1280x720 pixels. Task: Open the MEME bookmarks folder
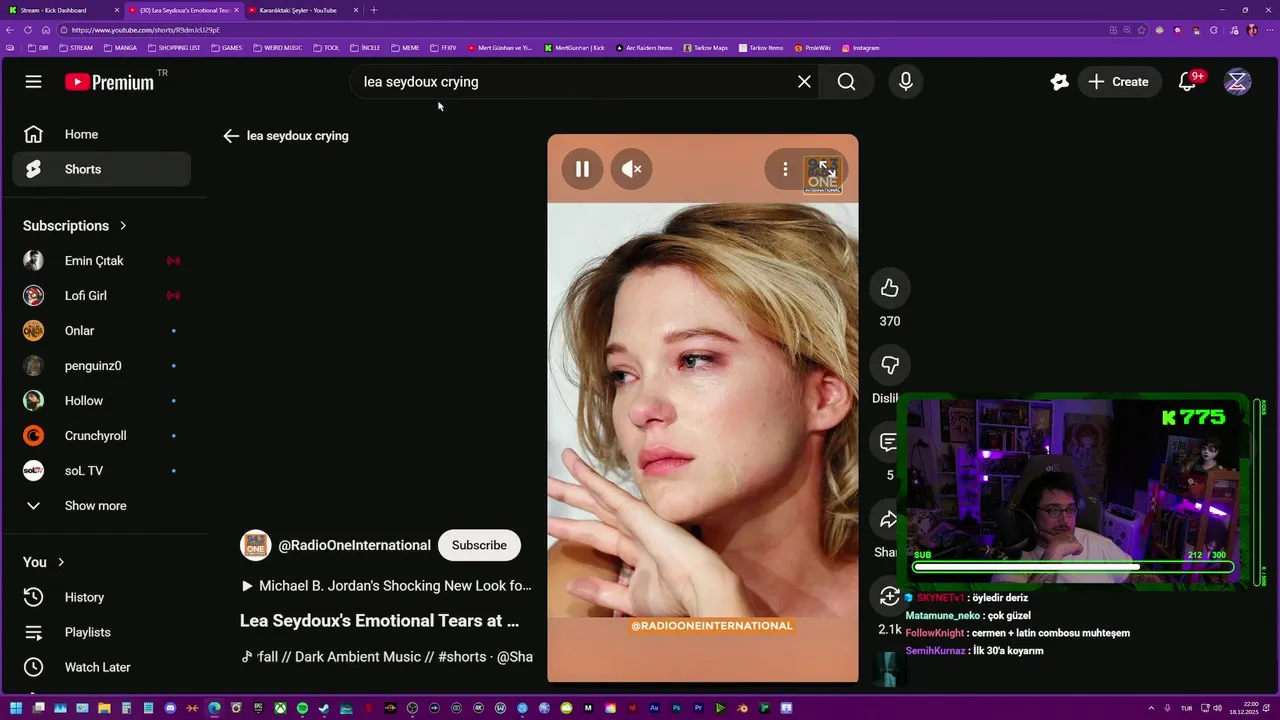(405, 48)
